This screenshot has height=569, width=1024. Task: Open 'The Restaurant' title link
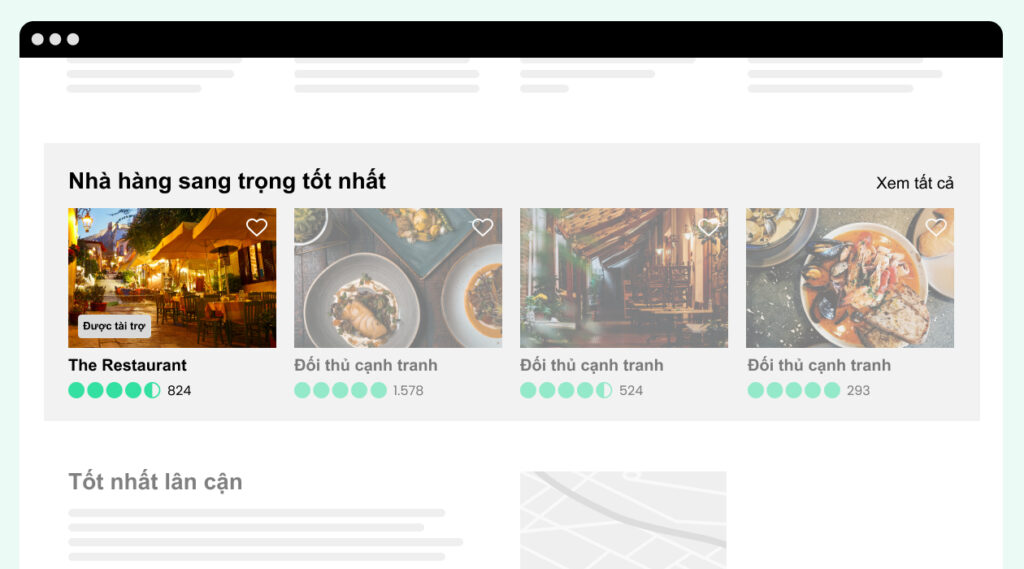pos(127,365)
